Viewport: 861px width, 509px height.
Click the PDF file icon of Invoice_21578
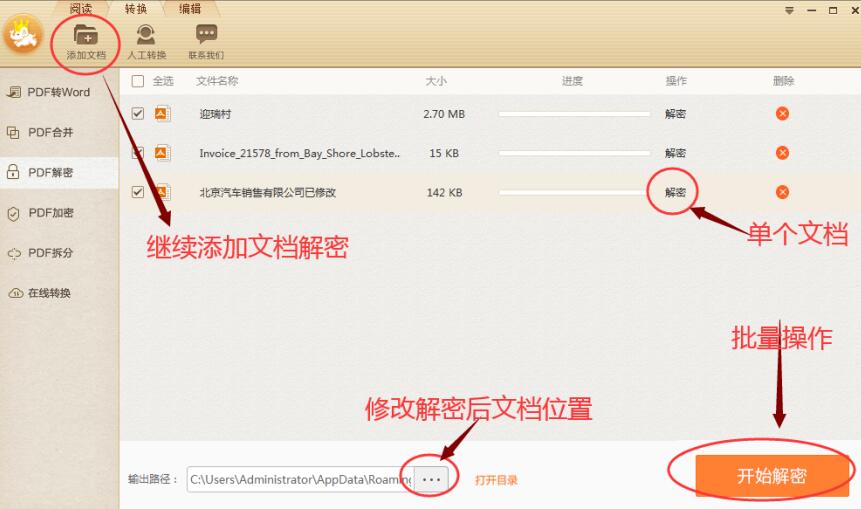(x=162, y=153)
